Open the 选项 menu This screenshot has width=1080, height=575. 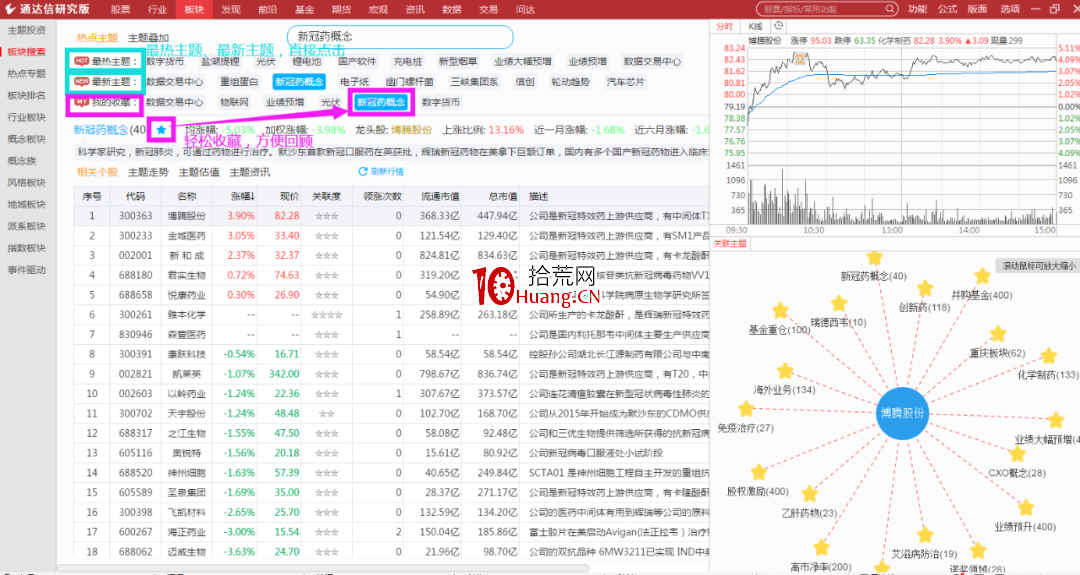(x=1009, y=9)
